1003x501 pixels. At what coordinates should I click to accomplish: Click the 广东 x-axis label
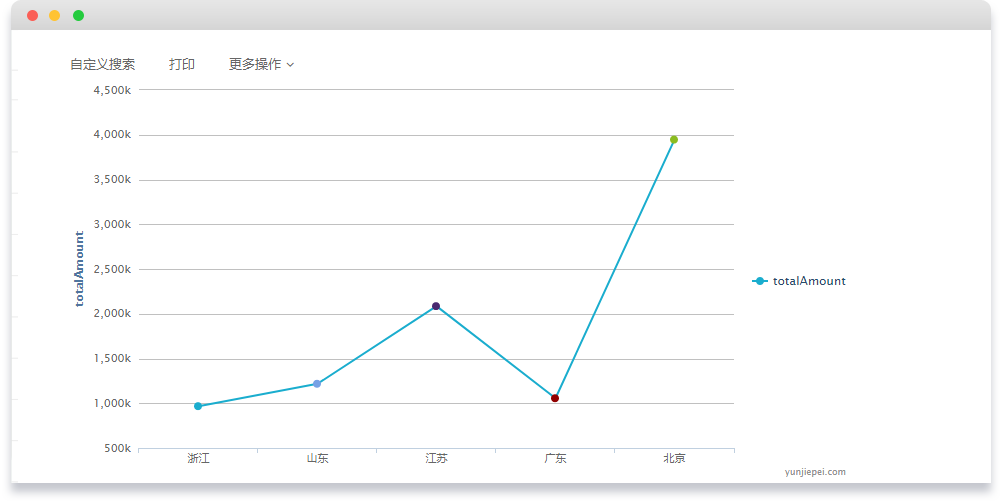[555, 459]
